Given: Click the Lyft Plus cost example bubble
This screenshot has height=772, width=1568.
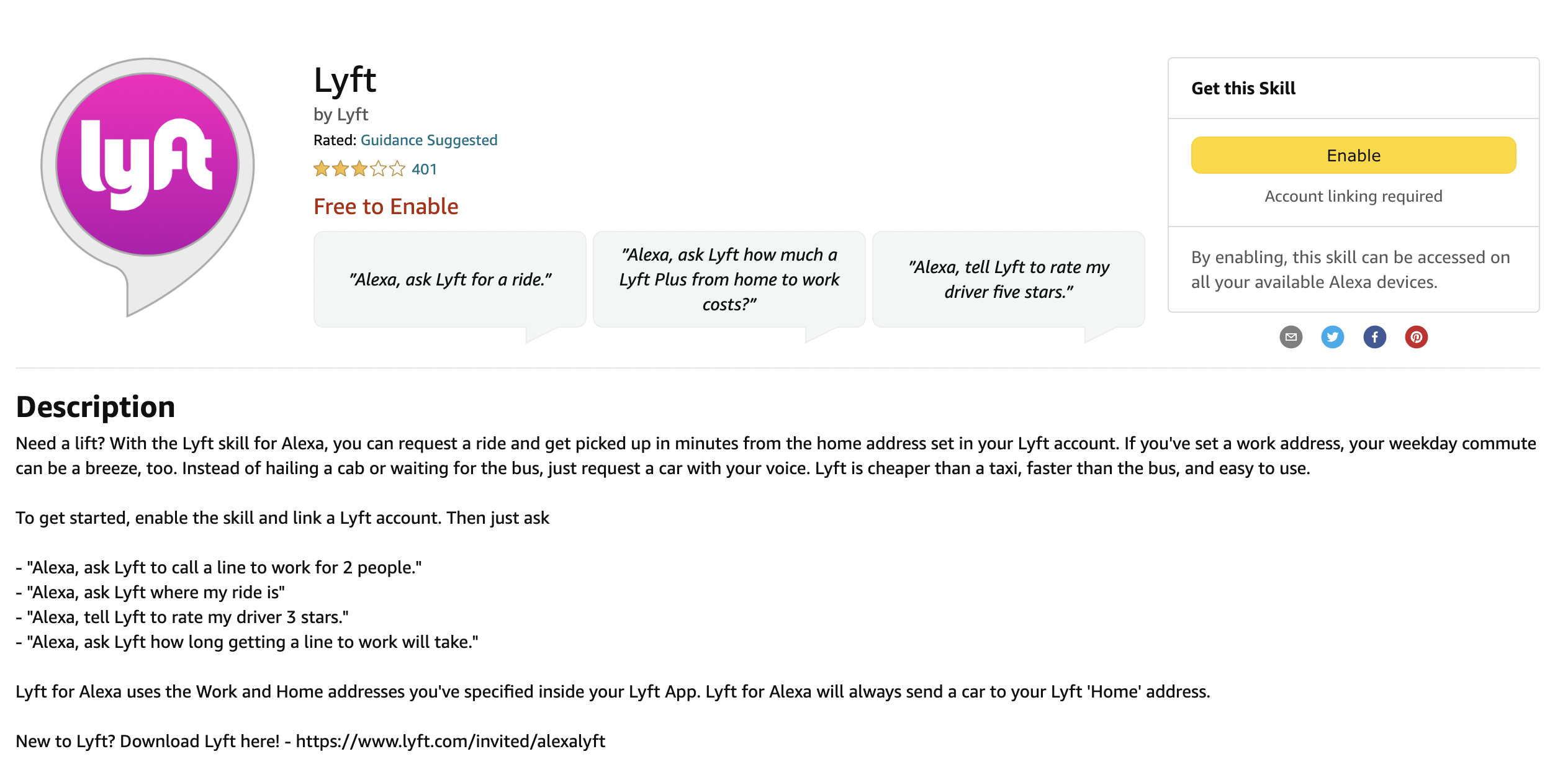Looking at the screenshot, I should coord(729,279).
